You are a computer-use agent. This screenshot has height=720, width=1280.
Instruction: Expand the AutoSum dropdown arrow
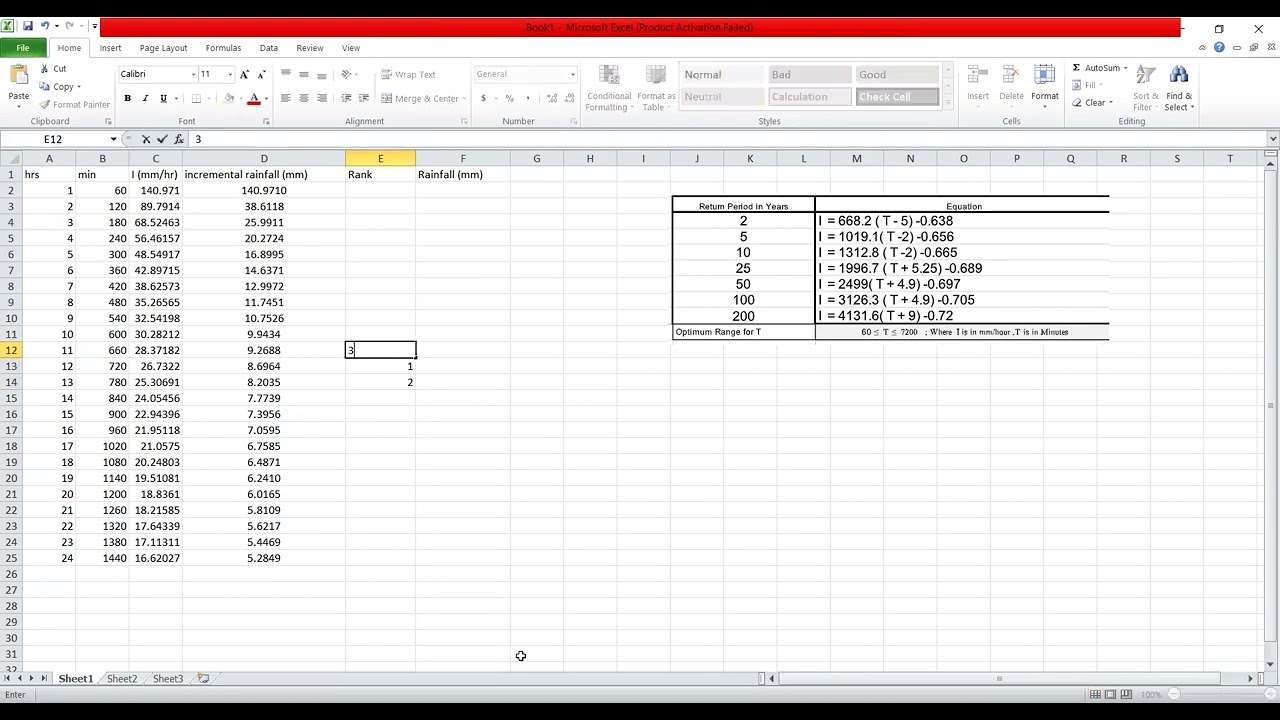(x=1125, y=68)
